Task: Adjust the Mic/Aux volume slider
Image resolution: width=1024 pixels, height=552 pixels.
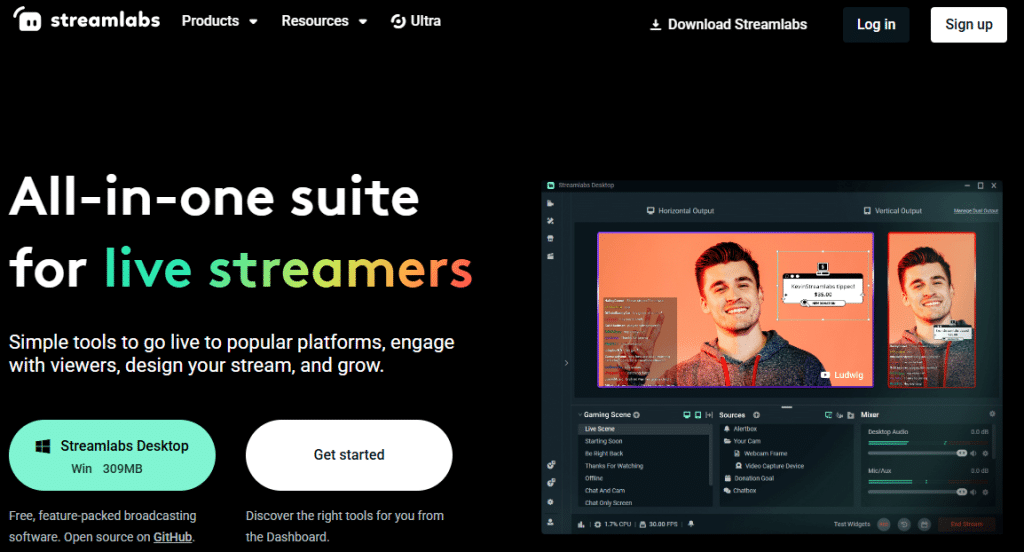Action: coord(918,492)
